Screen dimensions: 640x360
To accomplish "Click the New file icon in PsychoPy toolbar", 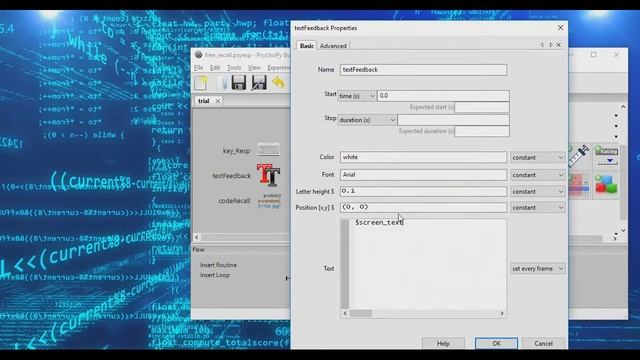I will tap(201, 83).
